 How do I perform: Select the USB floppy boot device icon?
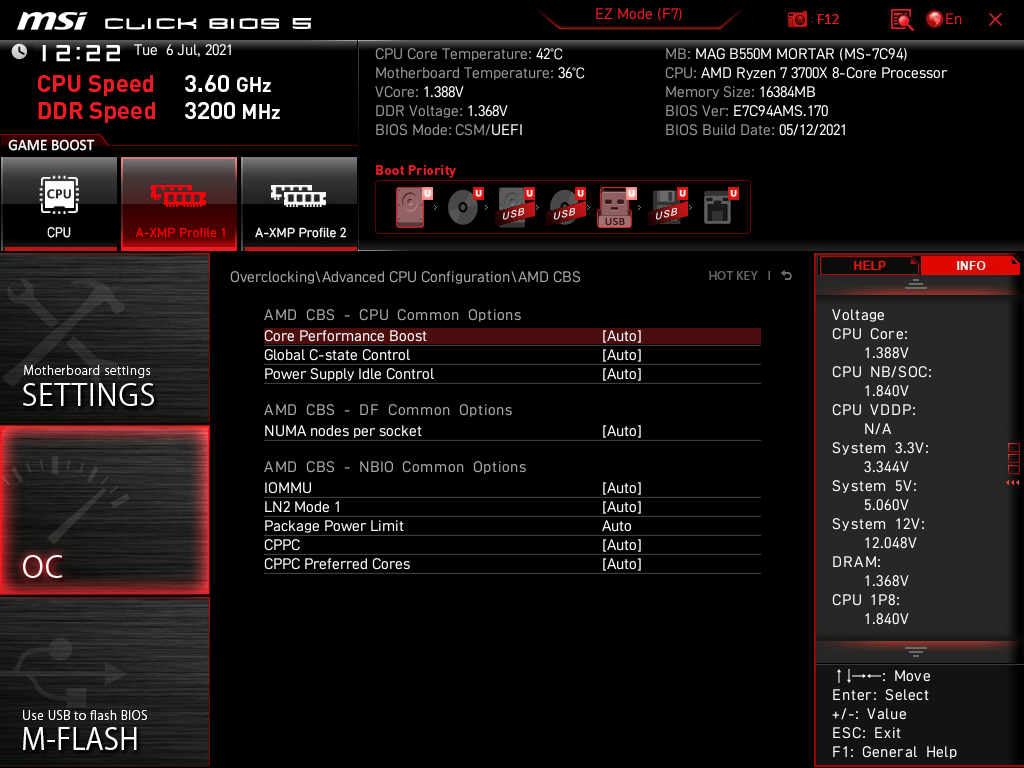[x=667, y=207]
